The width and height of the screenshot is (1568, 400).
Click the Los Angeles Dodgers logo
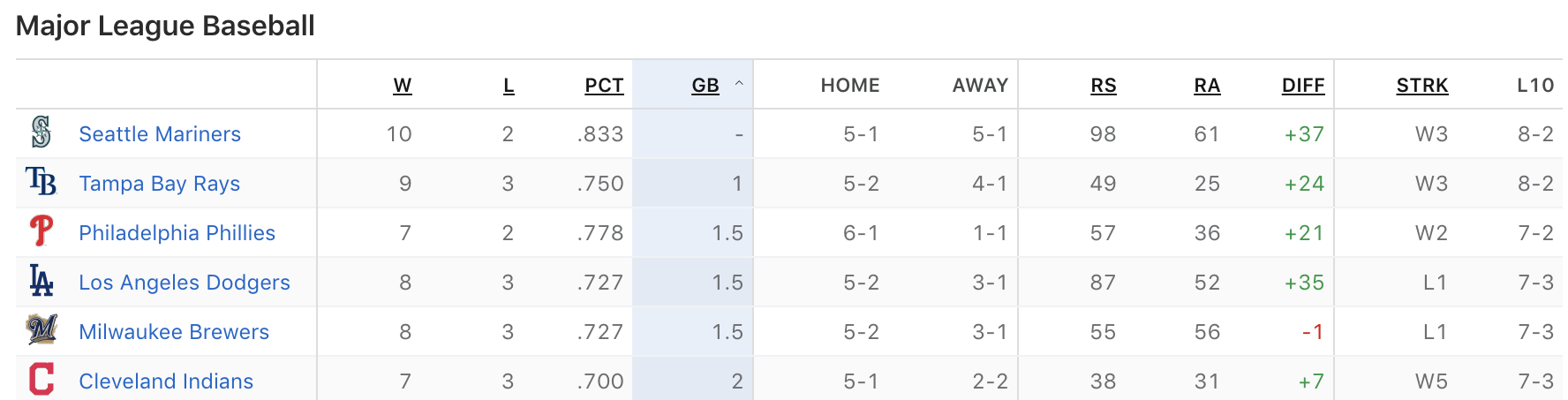pyautogui.click(x=41, y=282)
